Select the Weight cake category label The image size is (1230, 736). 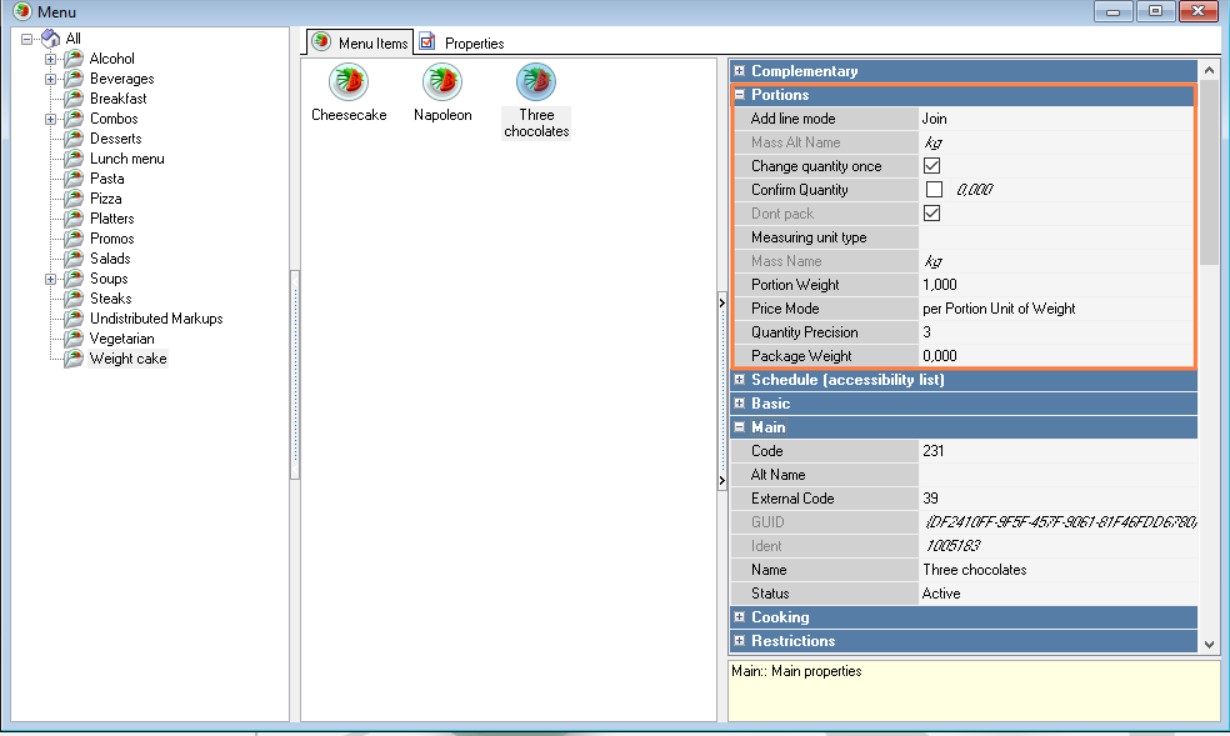pos(128,359)
